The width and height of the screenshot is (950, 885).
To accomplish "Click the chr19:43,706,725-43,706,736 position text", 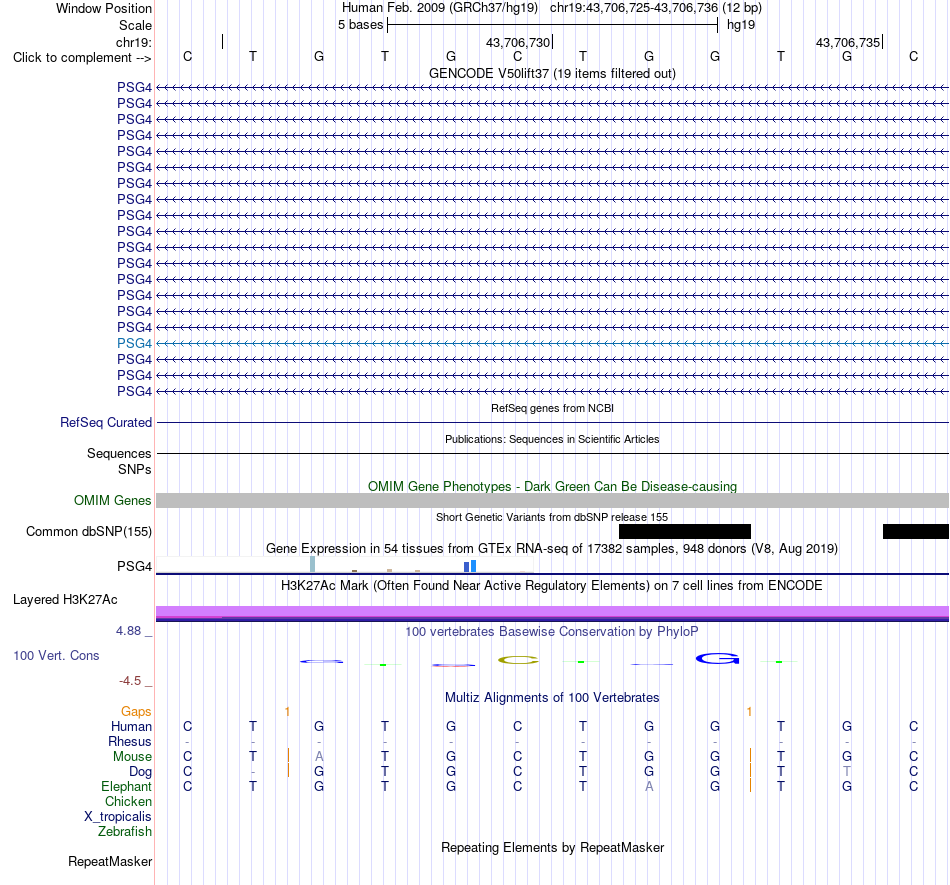I will point(656,8).
